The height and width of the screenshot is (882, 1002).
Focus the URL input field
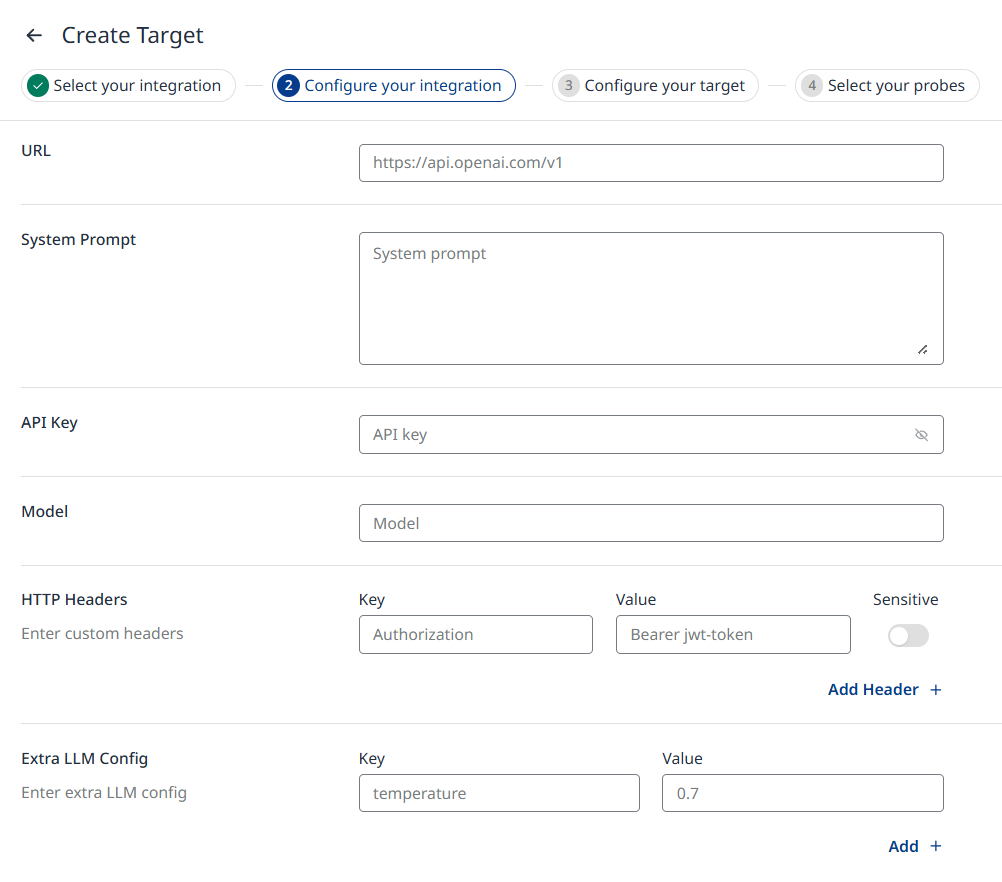pos(650,163)
